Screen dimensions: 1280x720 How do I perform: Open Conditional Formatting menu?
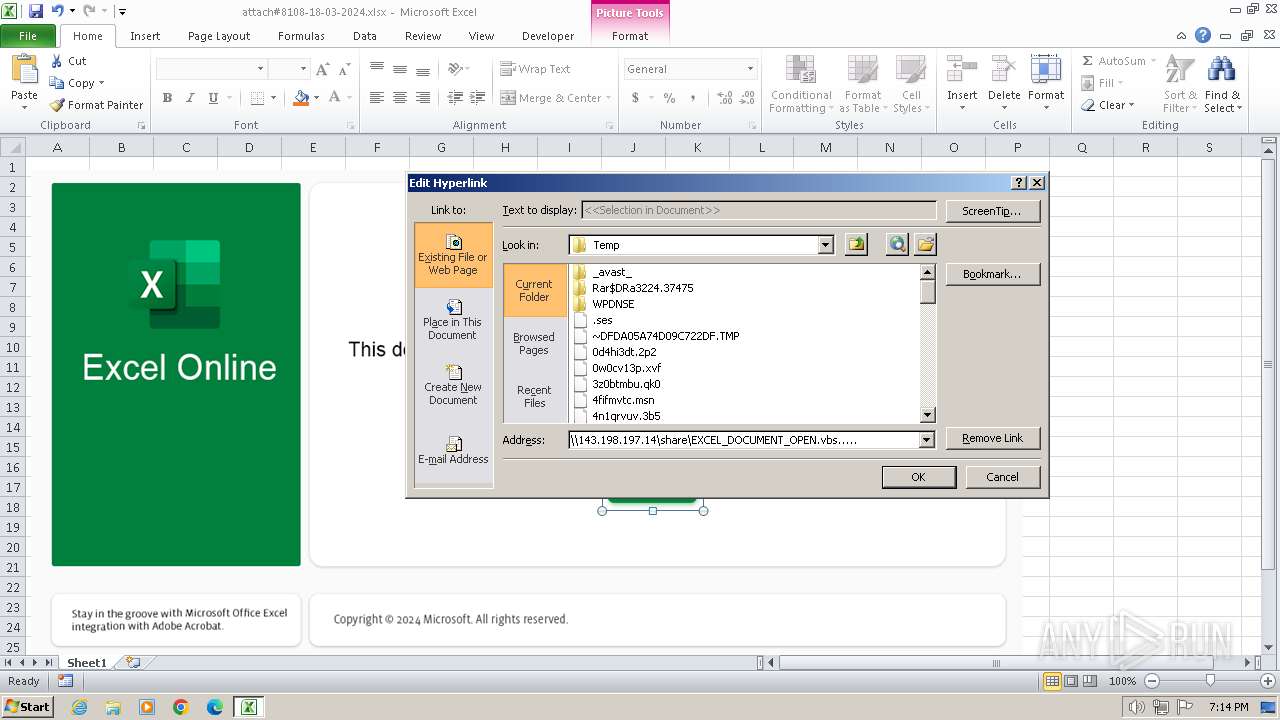click(x=801, y=84)
